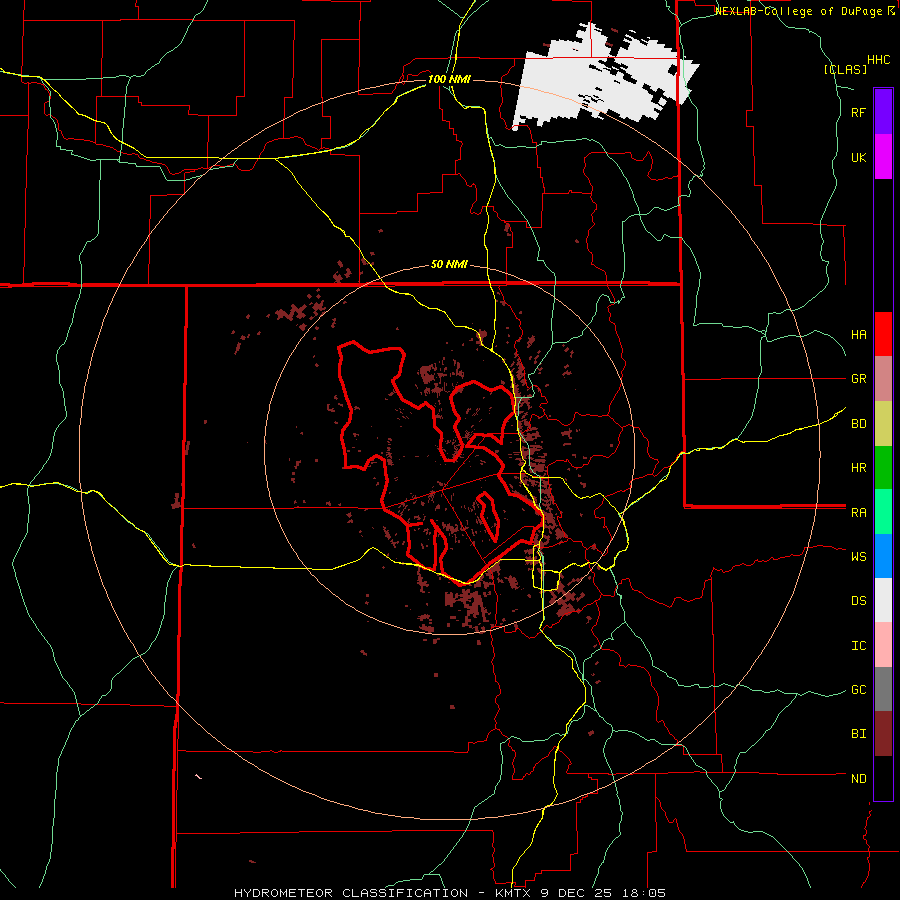Click the HA legend label
Image resolution: width=900 pixels, height=900 pixels.
858,334
